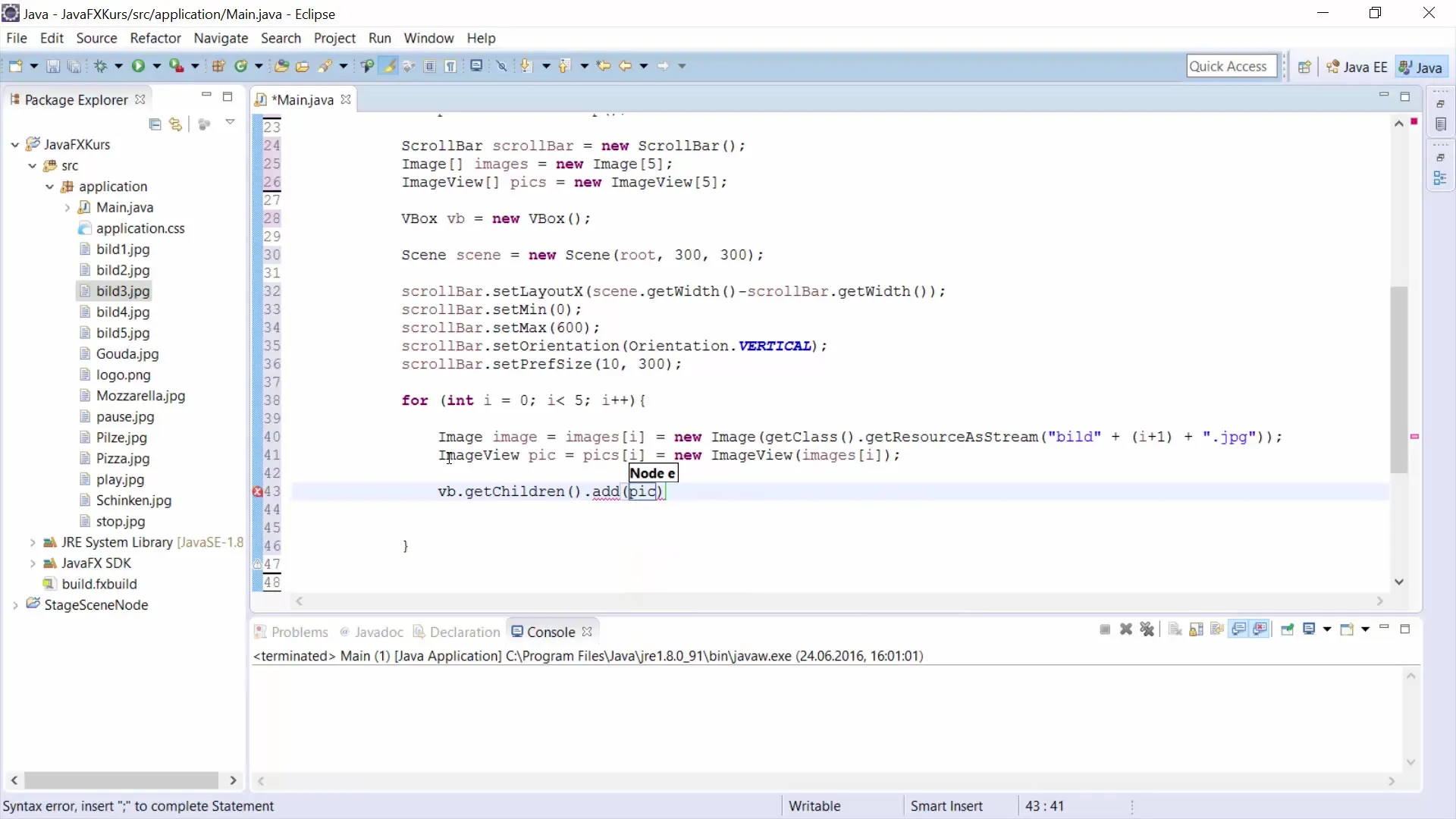Switch to the Declaration tab
Screen dimensions: 1456x819
pyautogui.click(x=457, y=632)
